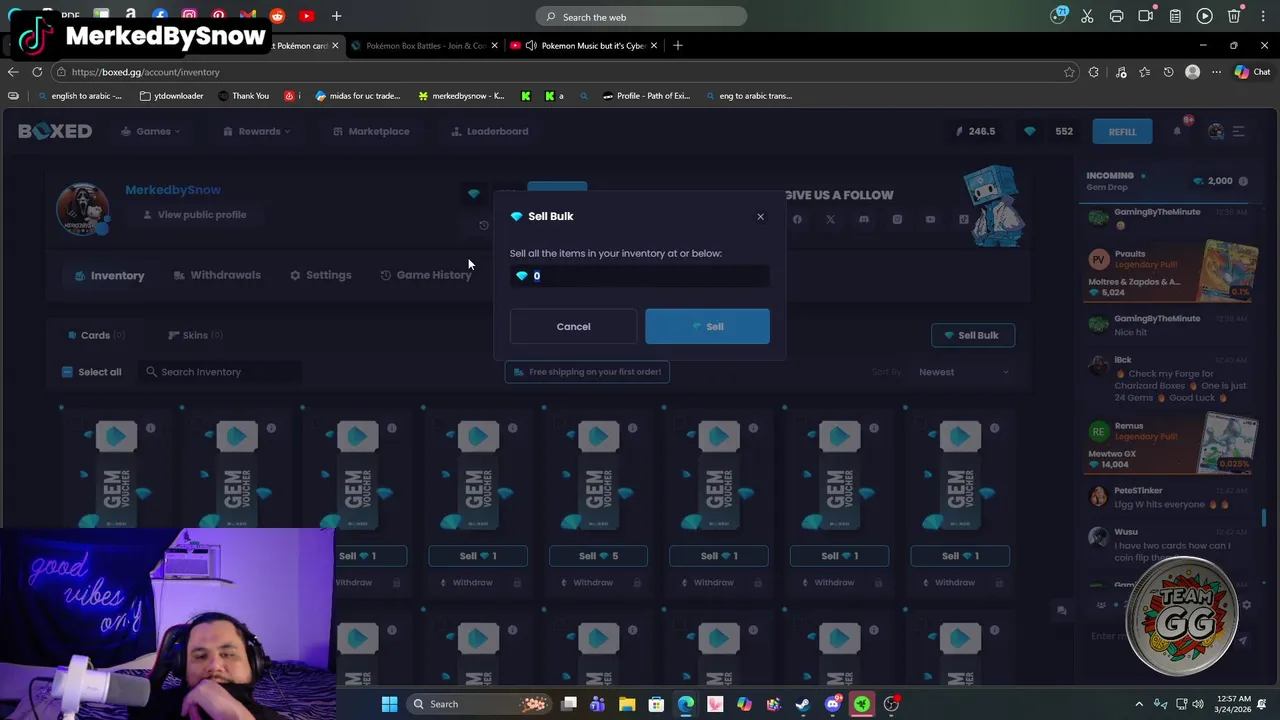Open the ytdownloader bookmark folder
The width and height of the screenshot is (1280, 720).
[172, 96]
